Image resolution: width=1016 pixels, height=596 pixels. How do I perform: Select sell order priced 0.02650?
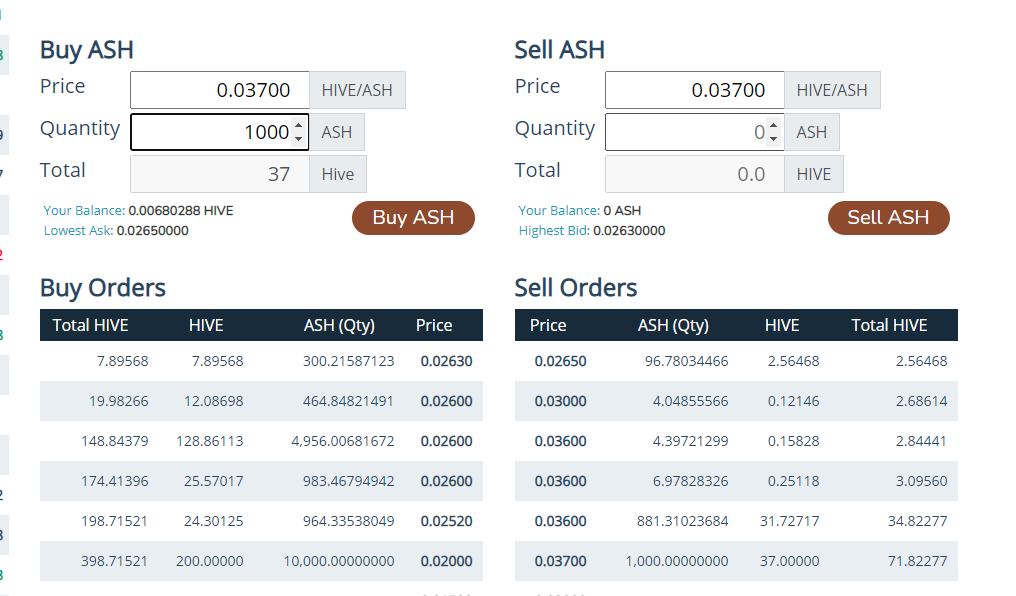[736, 361]
